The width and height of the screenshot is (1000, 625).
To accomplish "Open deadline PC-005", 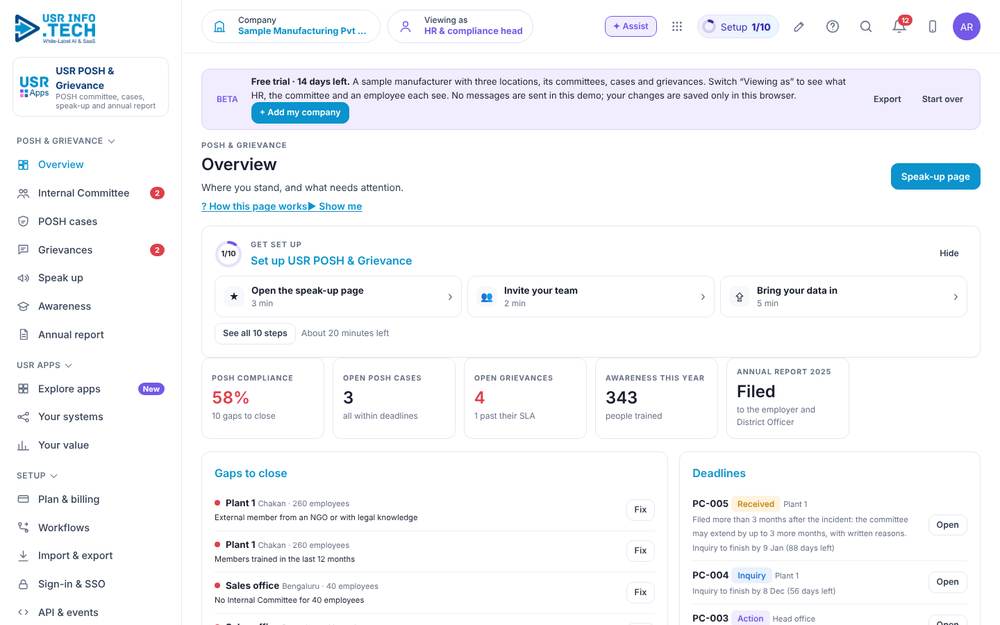I will point(947,525).
